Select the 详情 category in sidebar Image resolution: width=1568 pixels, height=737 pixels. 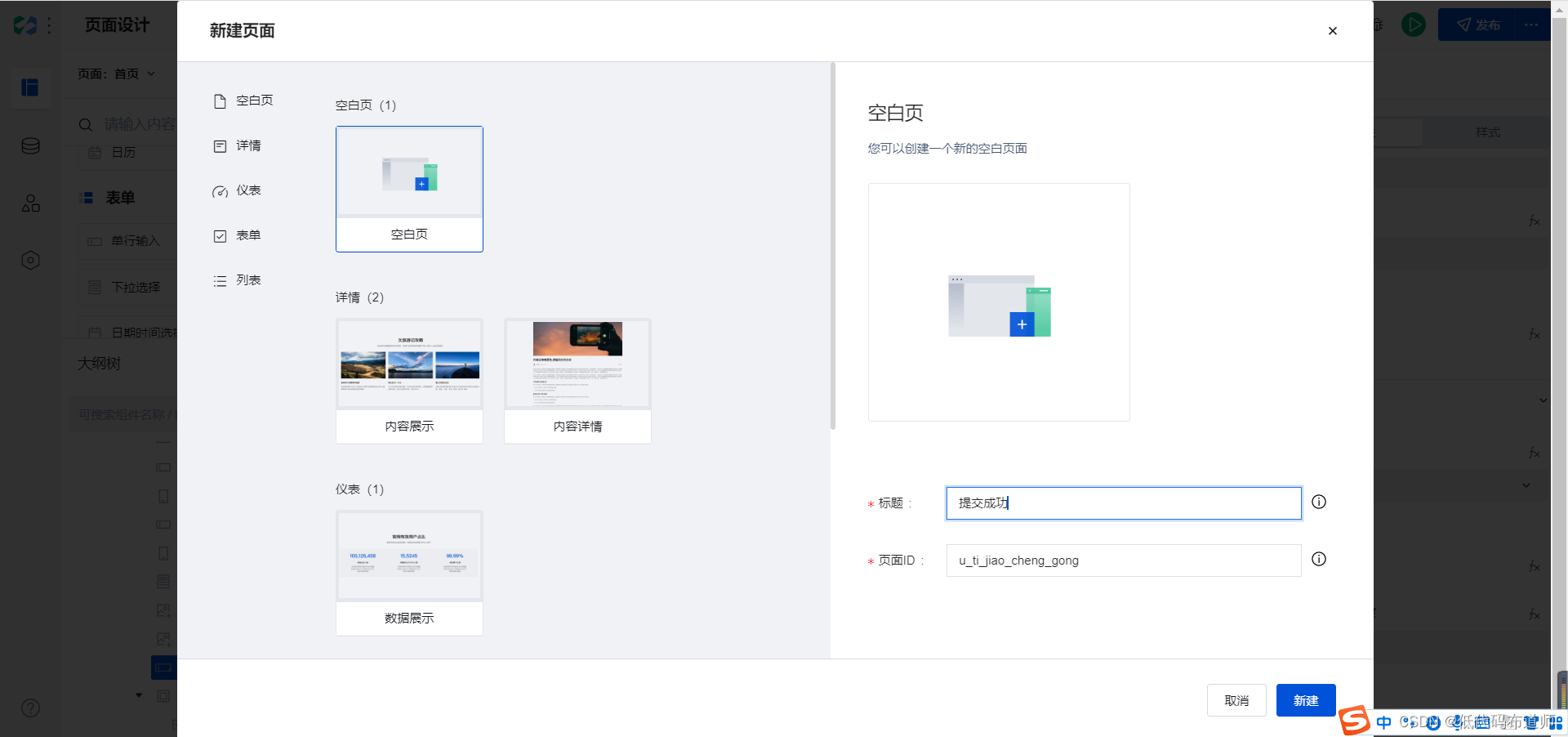(x=238, y=145)
